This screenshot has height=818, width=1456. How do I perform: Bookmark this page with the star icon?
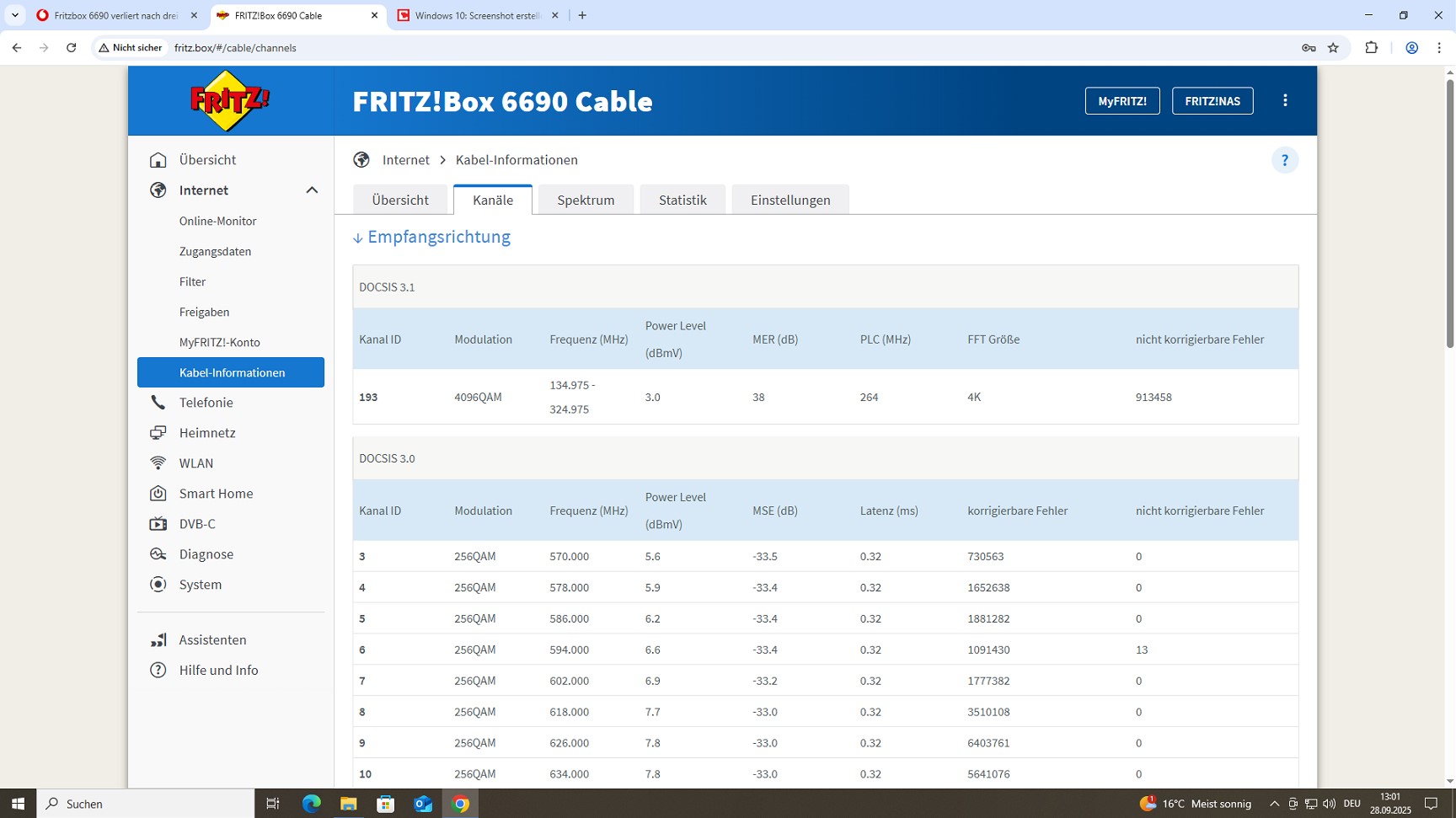click(x=1333, y=48)
